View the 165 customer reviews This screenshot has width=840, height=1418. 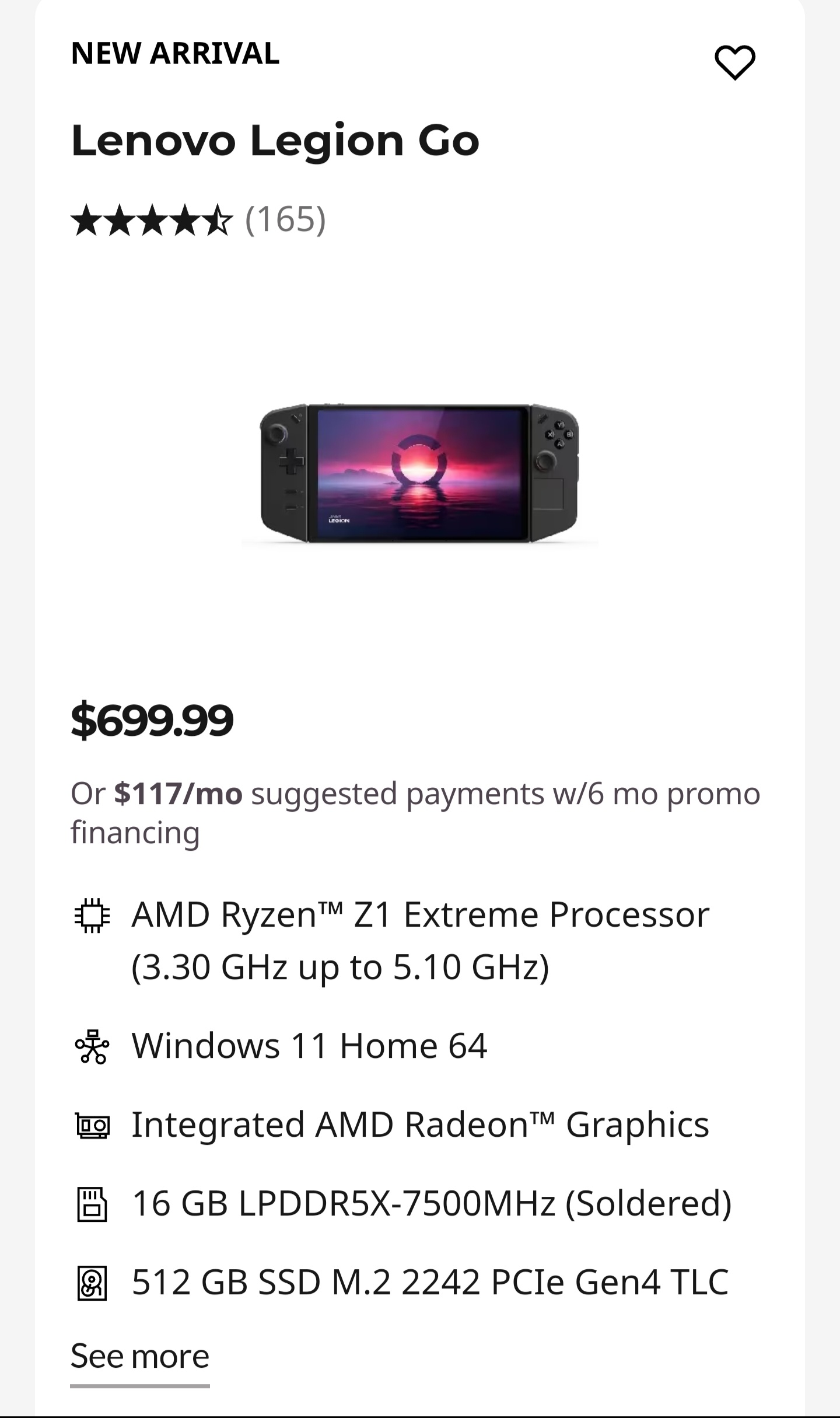(x=285, y=220)
